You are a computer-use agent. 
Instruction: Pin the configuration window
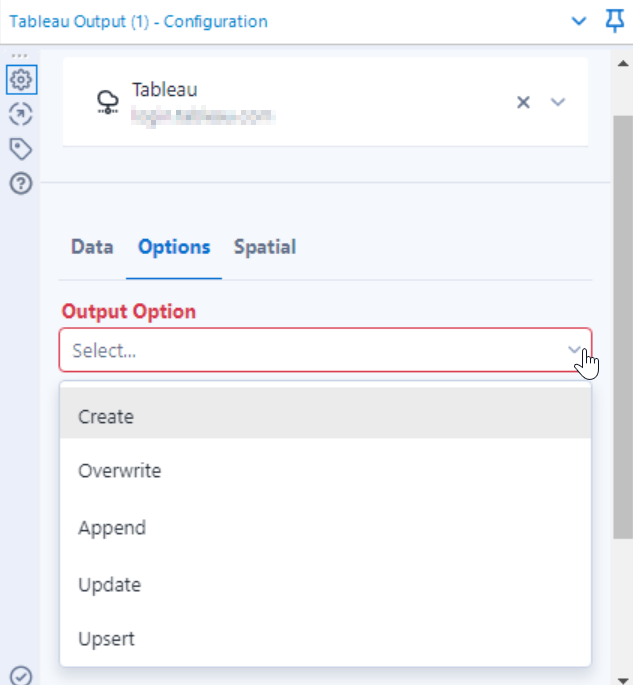click(615, 21)
